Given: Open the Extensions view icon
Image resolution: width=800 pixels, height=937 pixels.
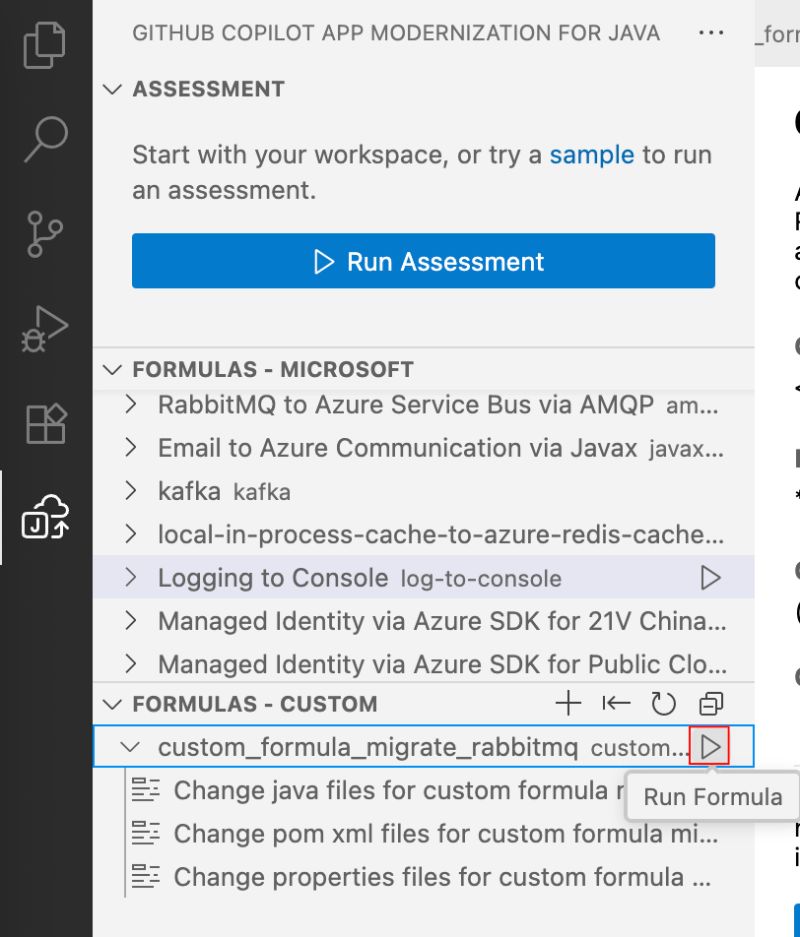Looking at the screenshot, I should point(46,424).
